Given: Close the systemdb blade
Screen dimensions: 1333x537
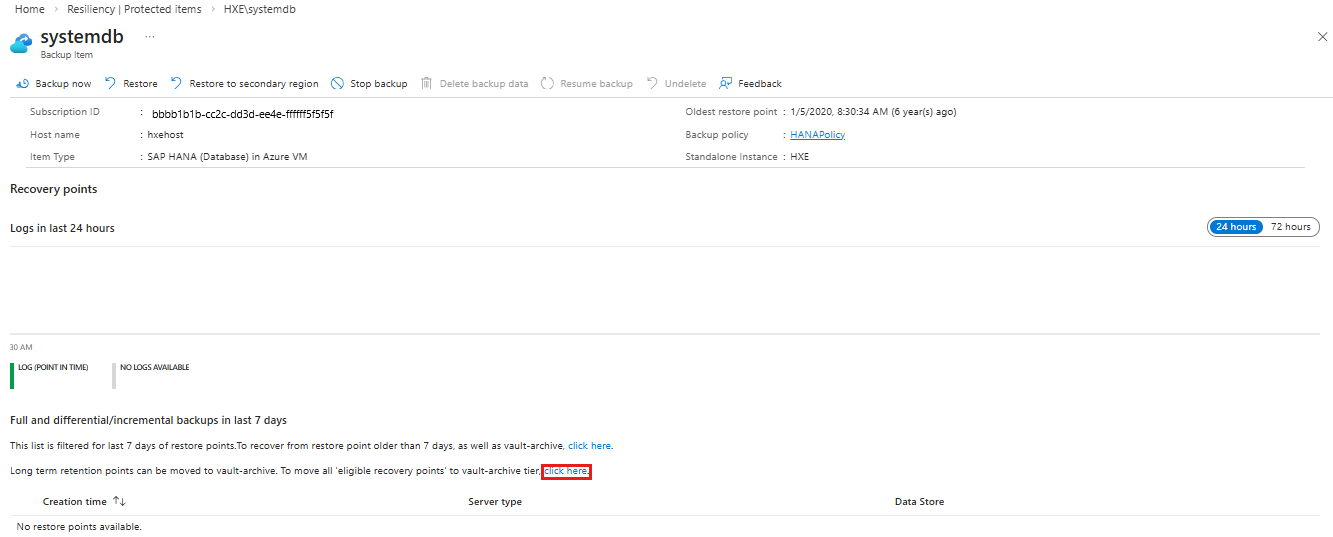Looking at the screenshot, I should tap(1322, 36).
